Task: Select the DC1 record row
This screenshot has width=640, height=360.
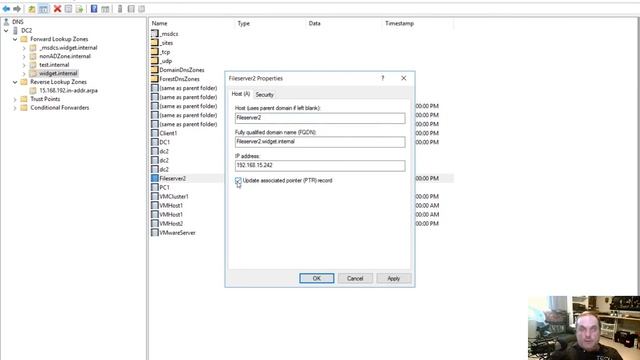Action: tap(164, 142)
